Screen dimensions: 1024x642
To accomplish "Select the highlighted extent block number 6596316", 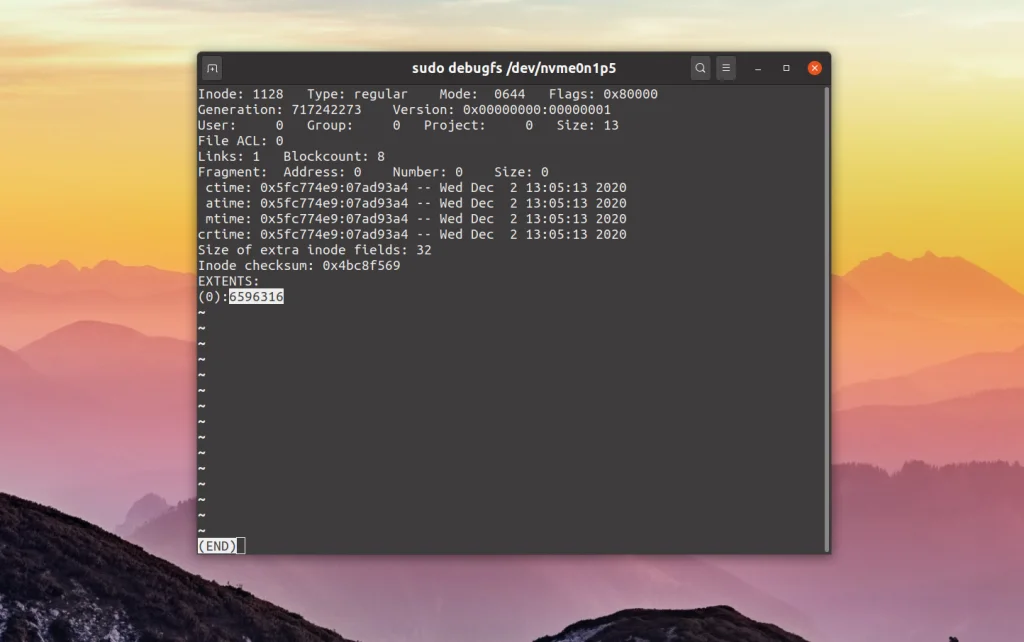I will click(x=256, y=296).
